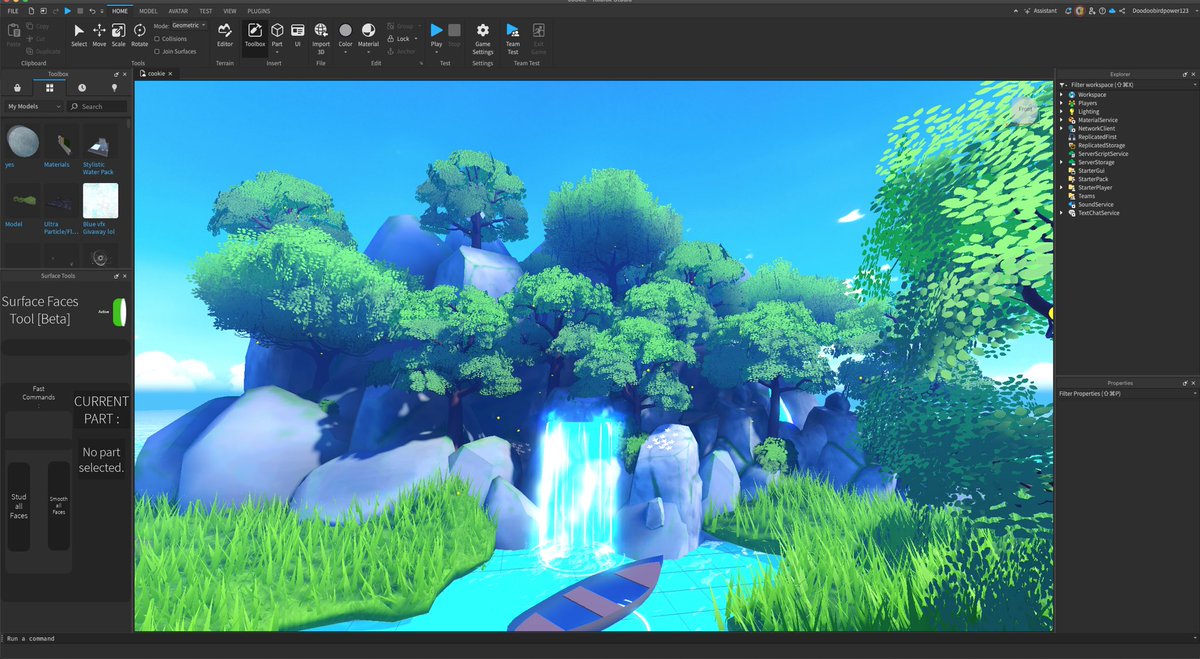Start a Team Test

click(513, 37)
